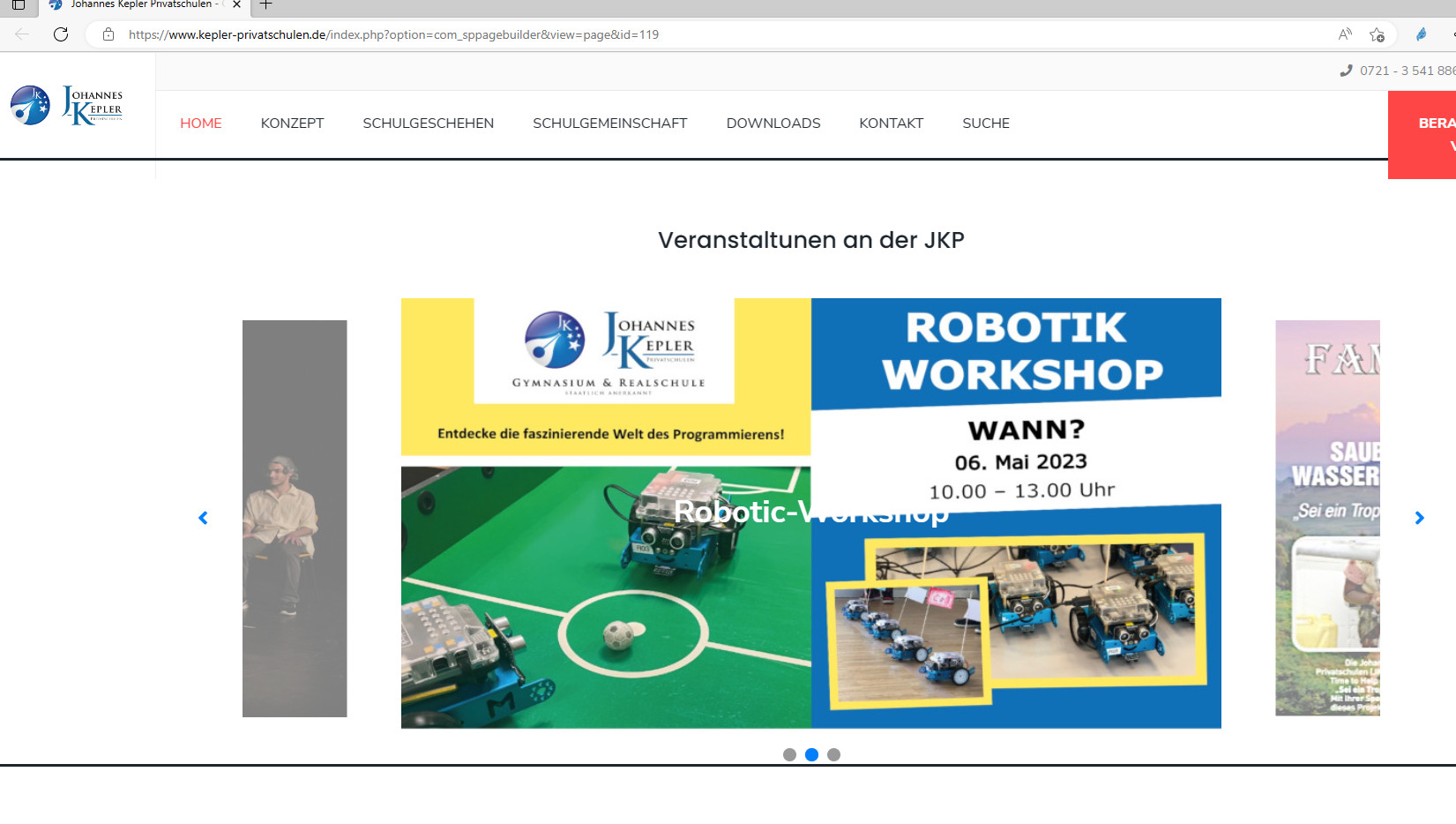
Task: Click the padlock site info icon
Action: pyautogui.click(x=108, y=34)
